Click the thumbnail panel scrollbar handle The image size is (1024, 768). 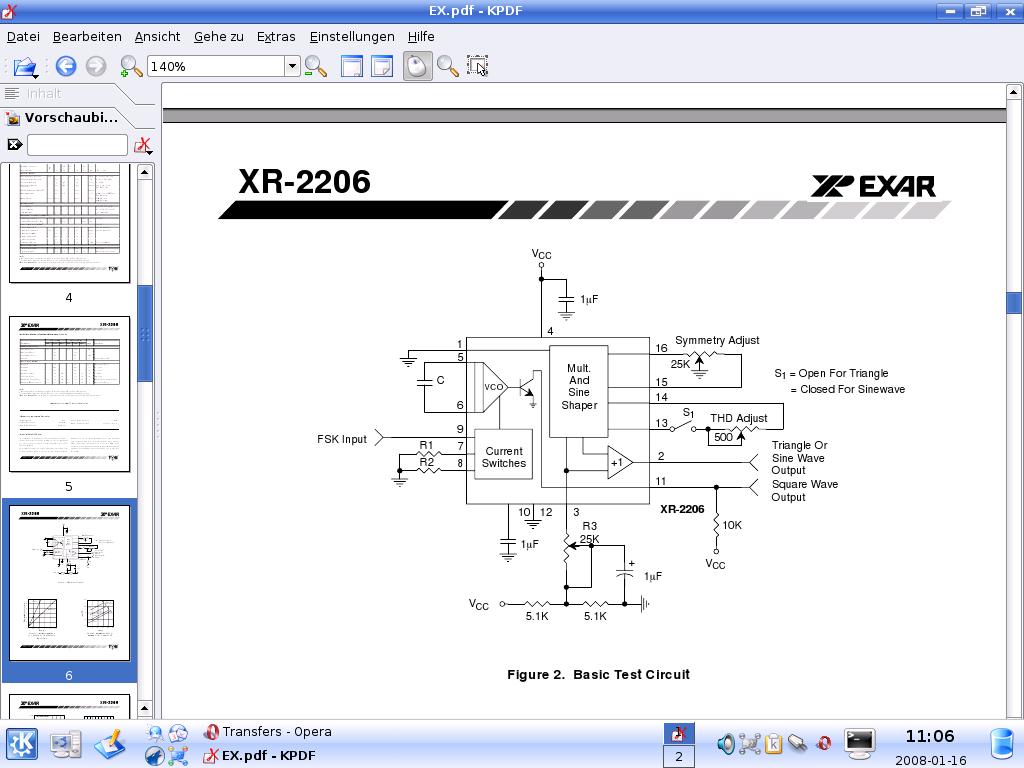145,333
